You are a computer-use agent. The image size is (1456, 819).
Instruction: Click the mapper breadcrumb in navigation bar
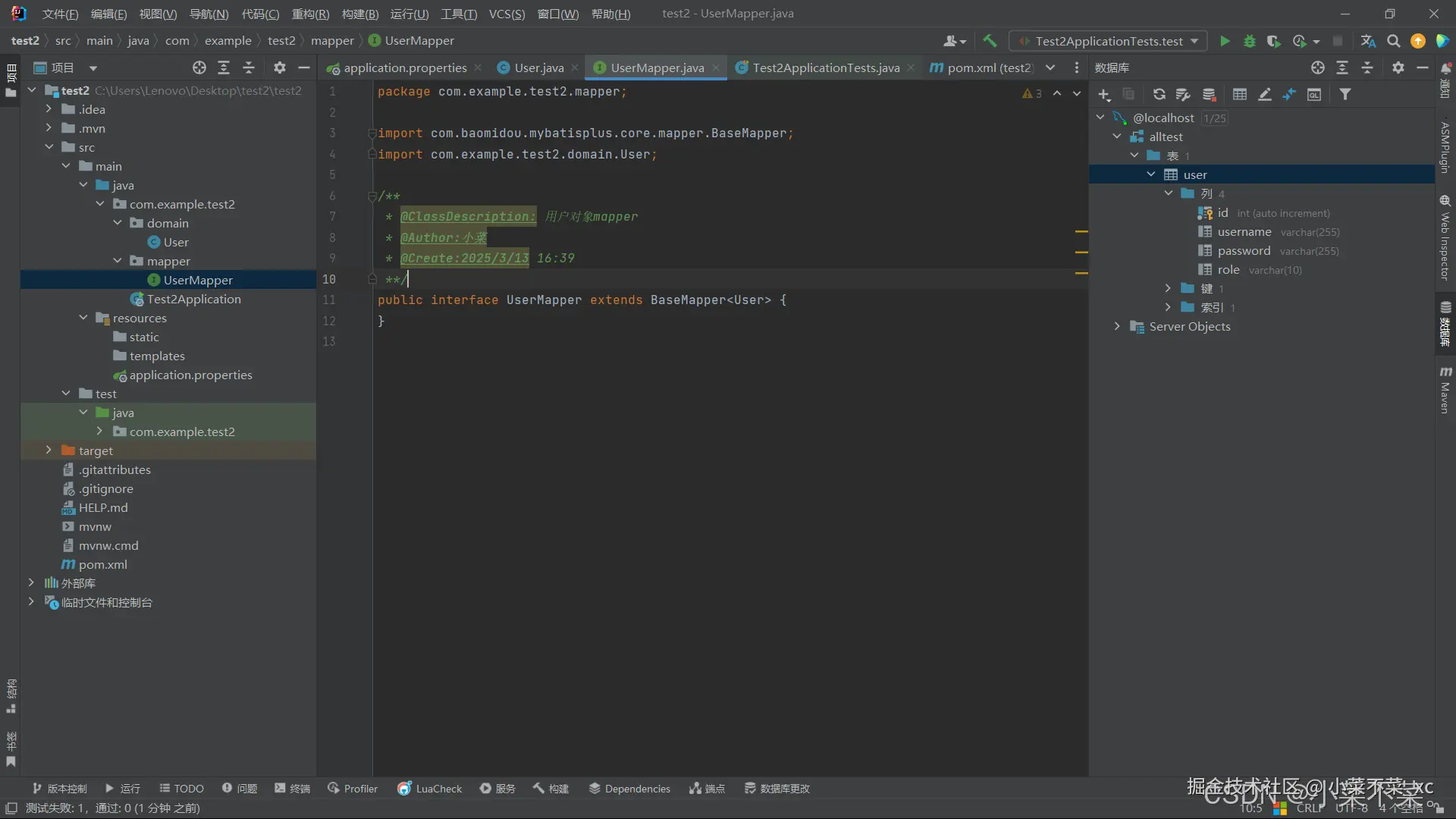coord(332,41)
